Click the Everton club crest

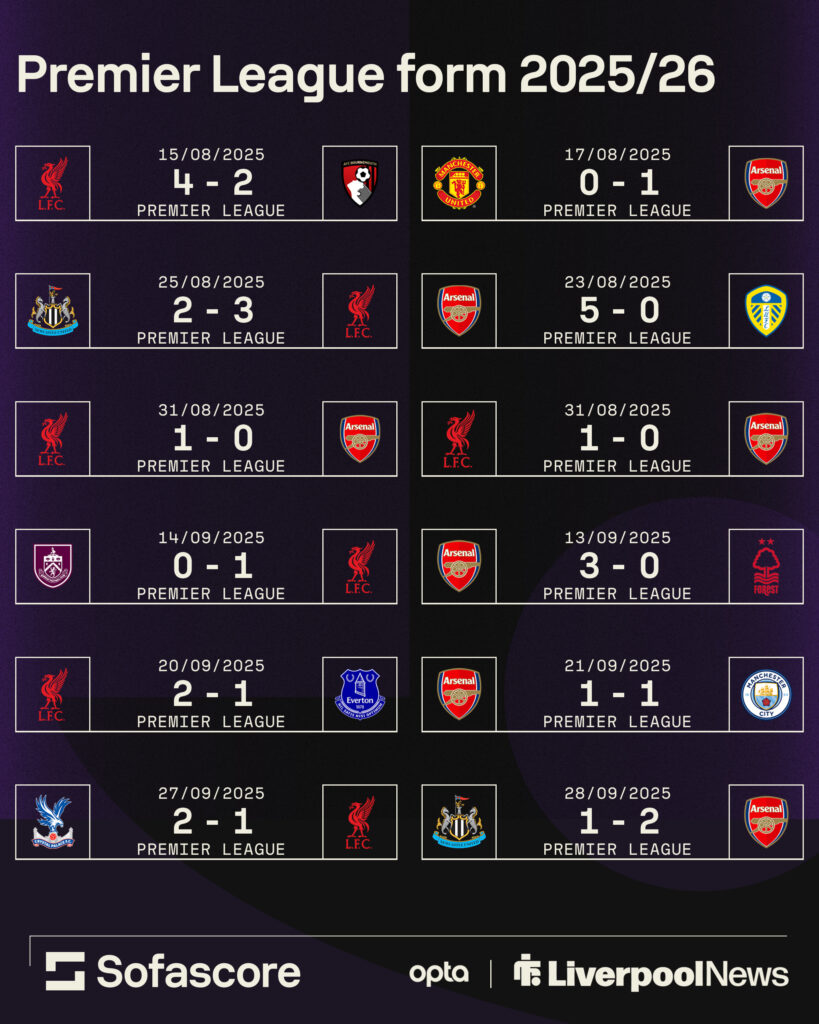[x=360, y=694]
